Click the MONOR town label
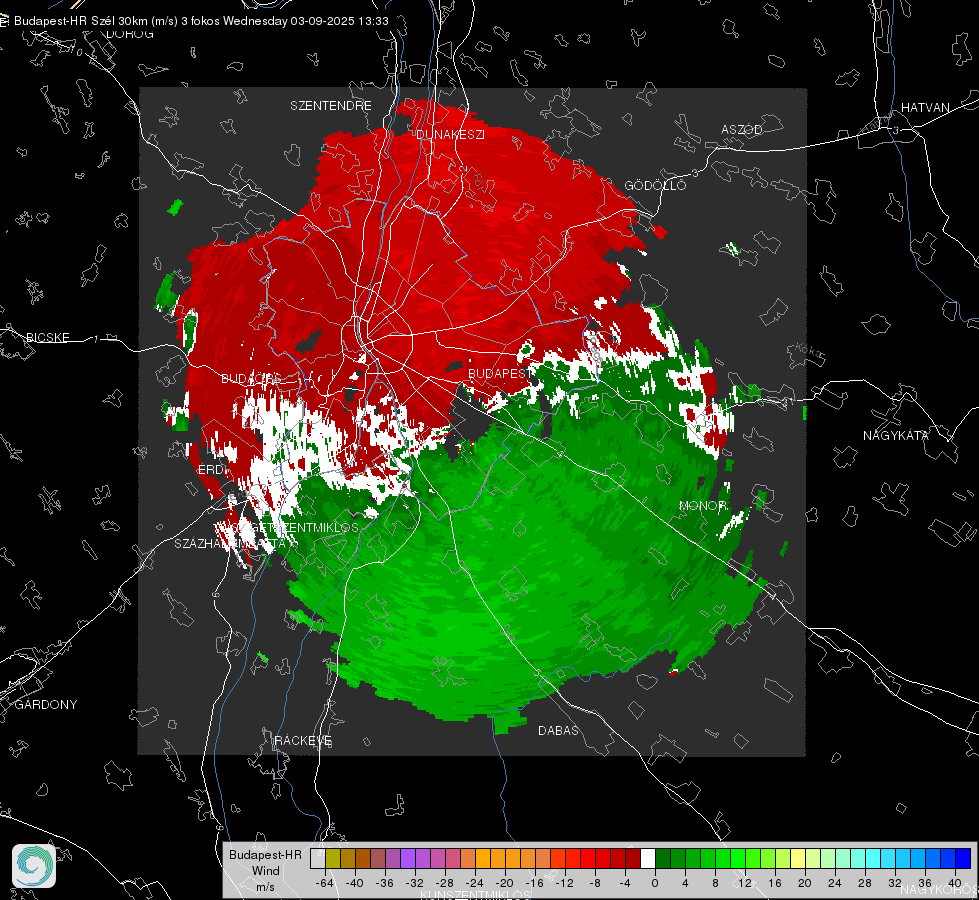 tap(702, 506)
